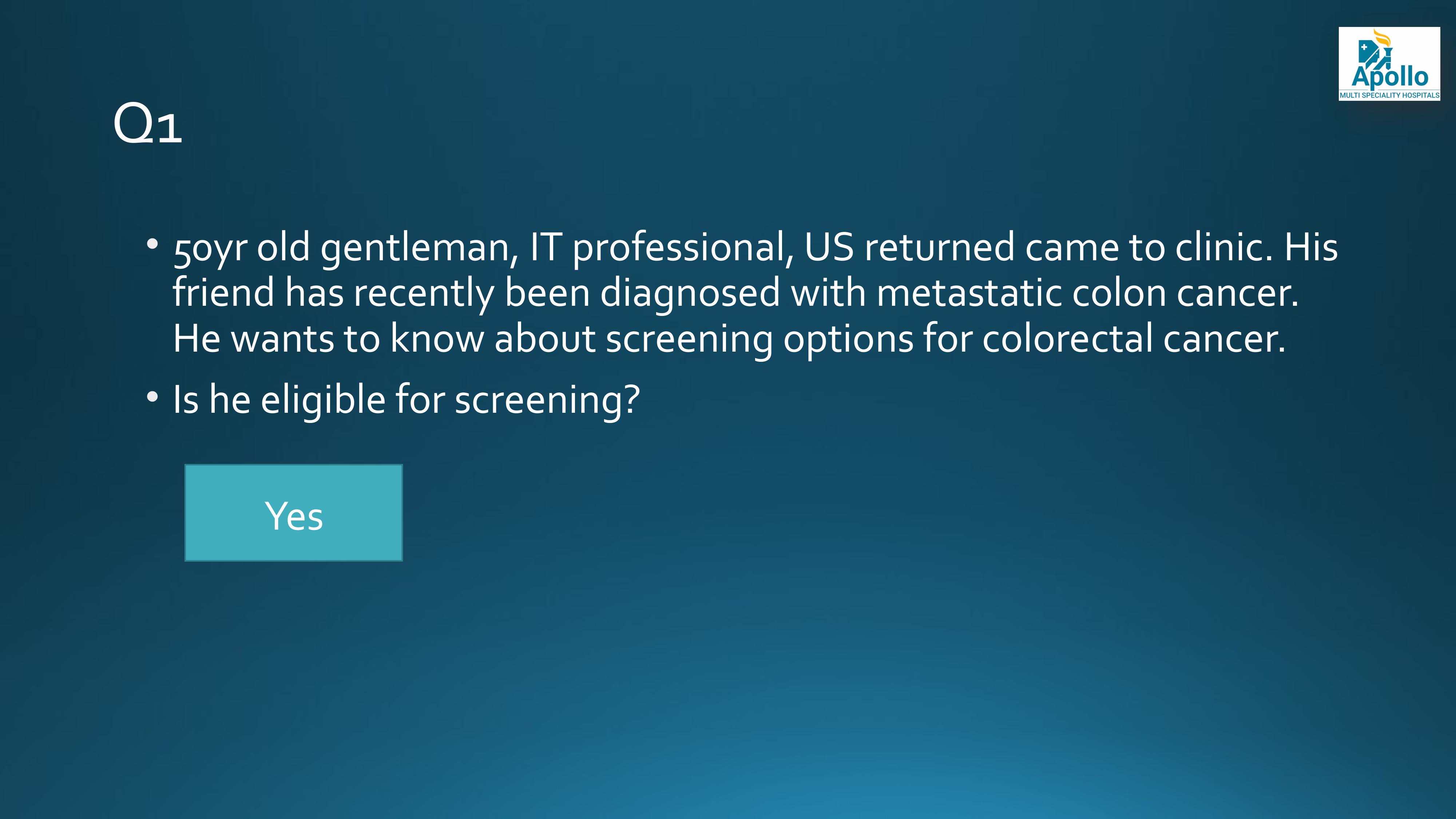Click the line starting 'He wants to know'
The image size is (1456, 819).
click(x=729, y=340)
